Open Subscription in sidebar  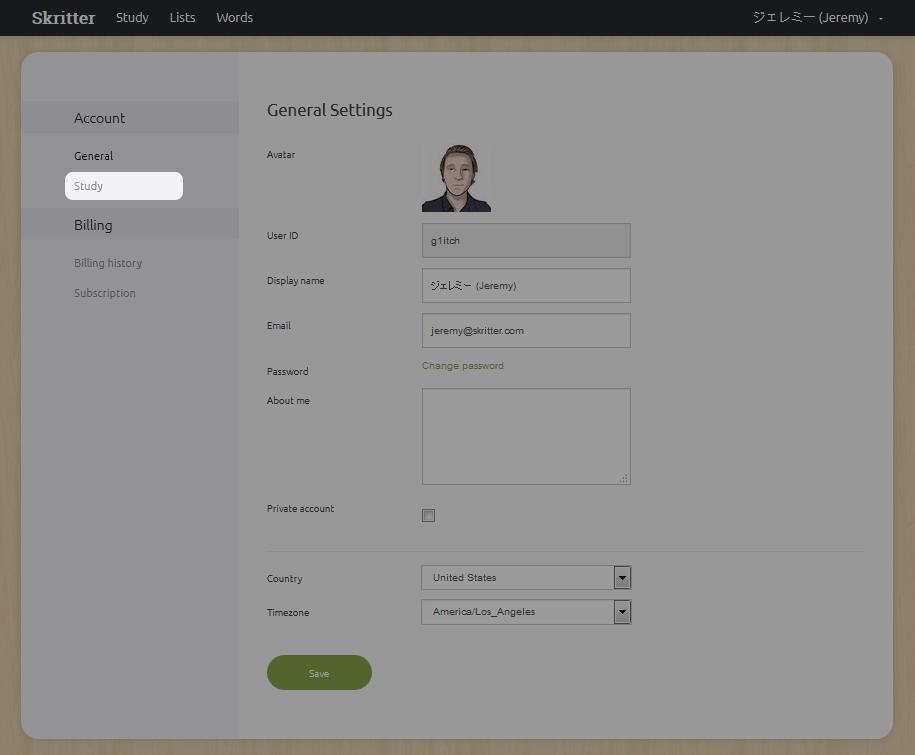click(x=104, y=293)
